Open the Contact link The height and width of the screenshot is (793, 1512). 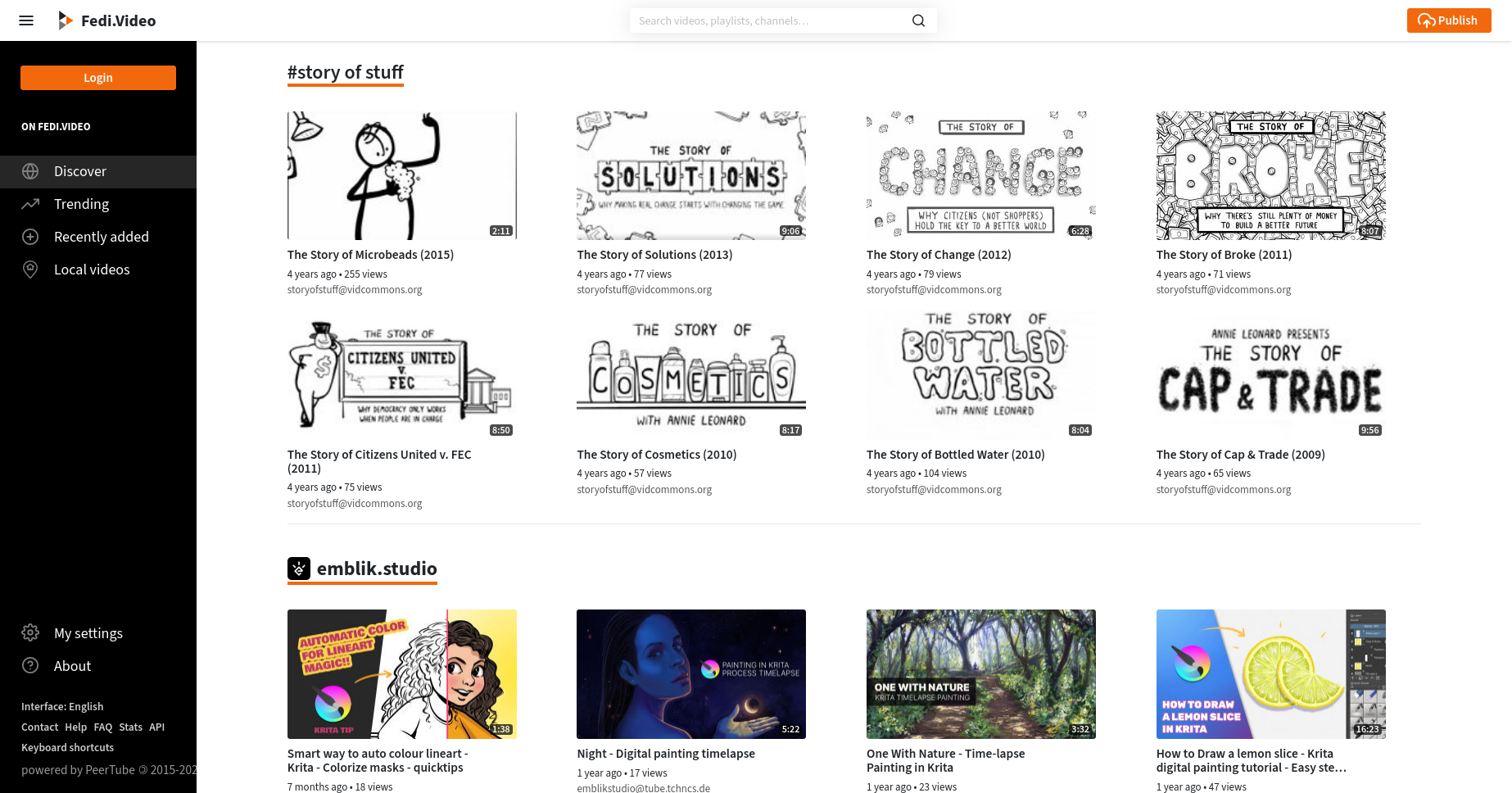point(39,727)
